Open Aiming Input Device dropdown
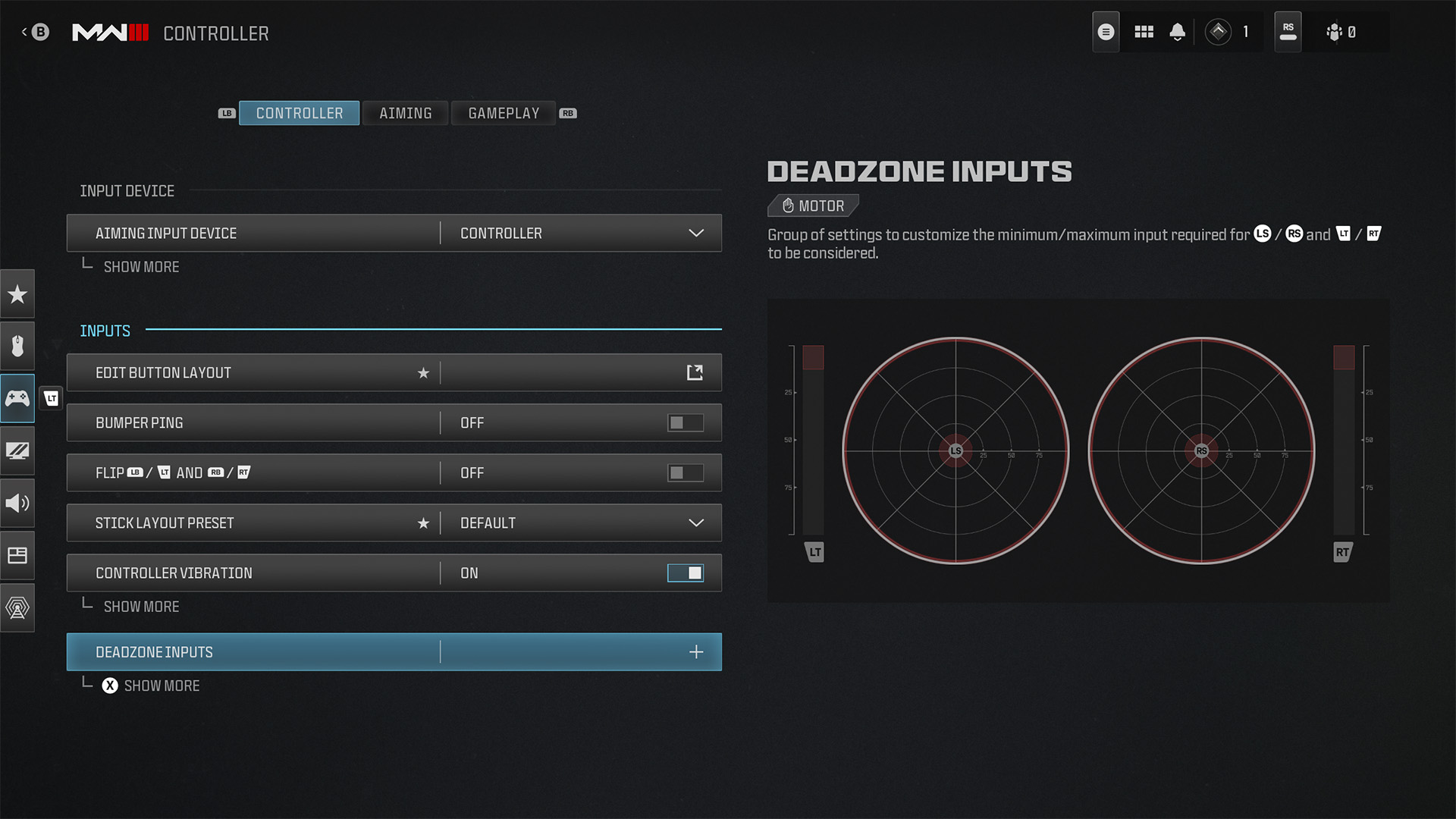1456x819 pixels. coord(696,232)
